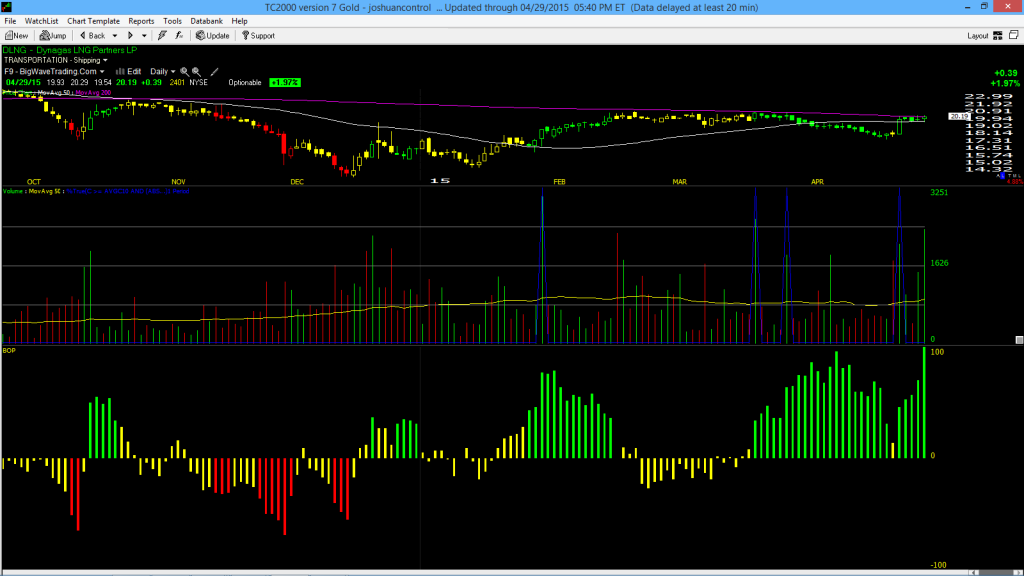Image resolution: width=1024 pixels, height=576 pixels.
Task: Click the NYSE exchange label
Action: point(198,83)
